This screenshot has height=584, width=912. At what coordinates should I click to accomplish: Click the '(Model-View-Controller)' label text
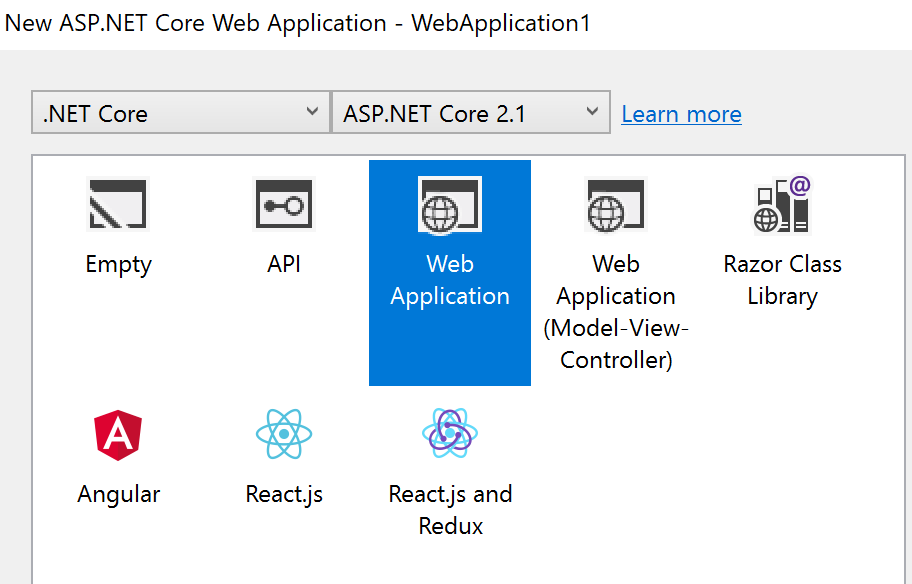coord(616,344)
